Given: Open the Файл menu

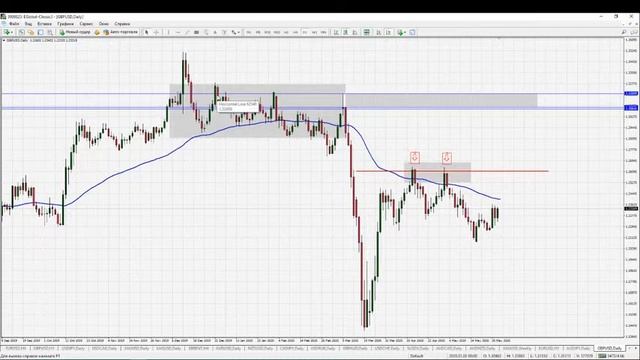Looking at the screenshot, I should click(x=14, y=24).
